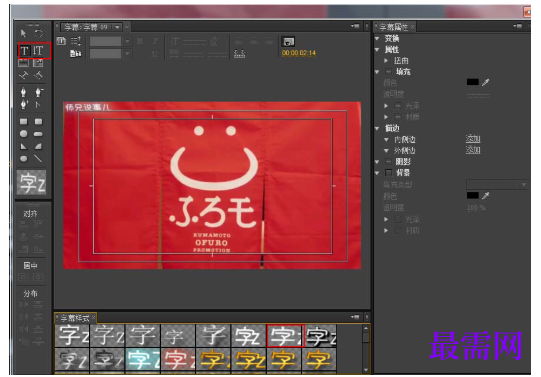Click the 填充 fill color swatch
The width and height of the screenshot is (541, 377).
click(x=472, y=82)
